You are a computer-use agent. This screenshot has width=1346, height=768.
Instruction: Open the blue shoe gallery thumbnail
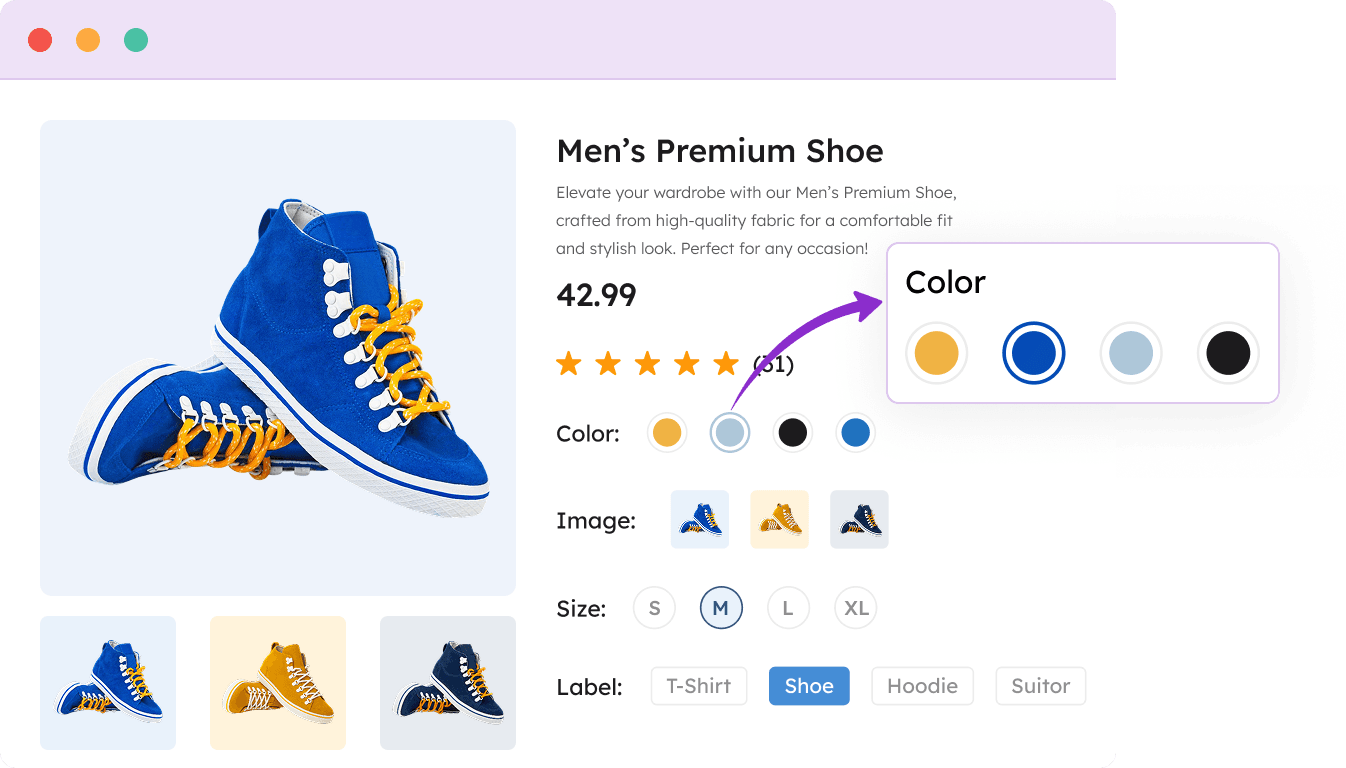point(108,683)
